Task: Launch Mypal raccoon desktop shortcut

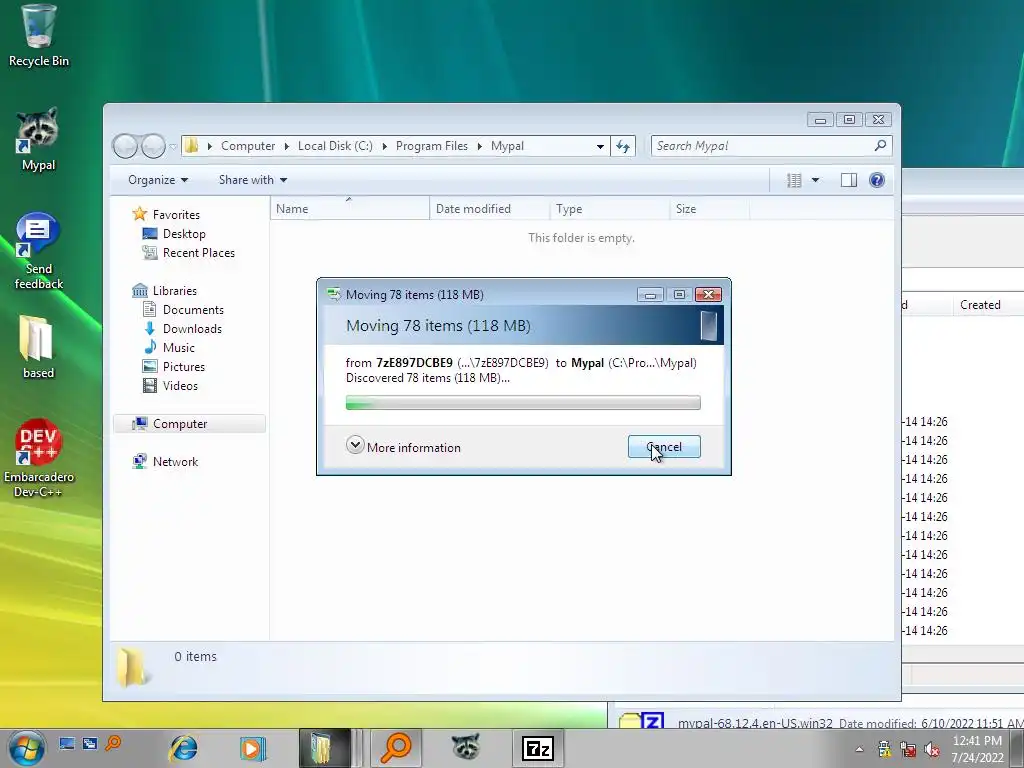Action: 38,139
